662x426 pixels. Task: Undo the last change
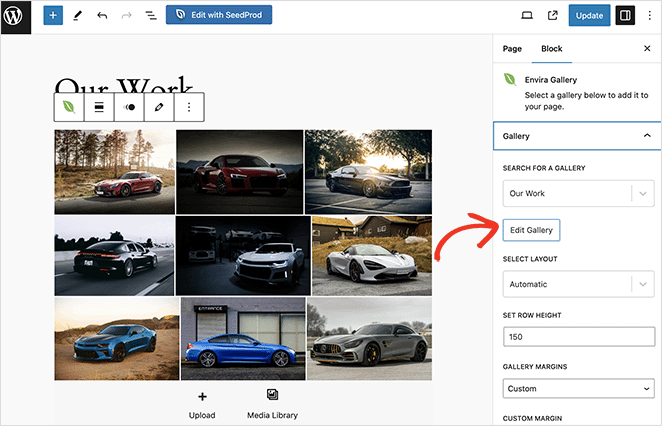click(102, 16)
